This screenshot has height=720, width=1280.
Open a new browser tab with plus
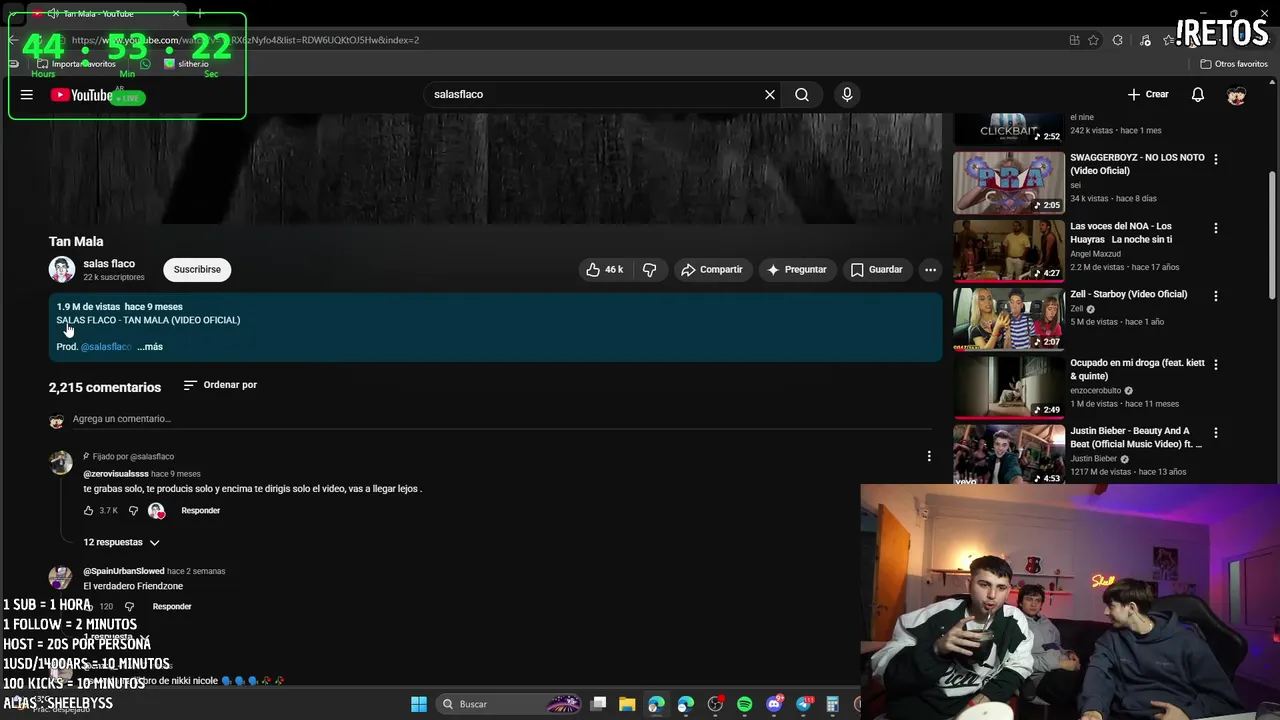pos(200,13)
